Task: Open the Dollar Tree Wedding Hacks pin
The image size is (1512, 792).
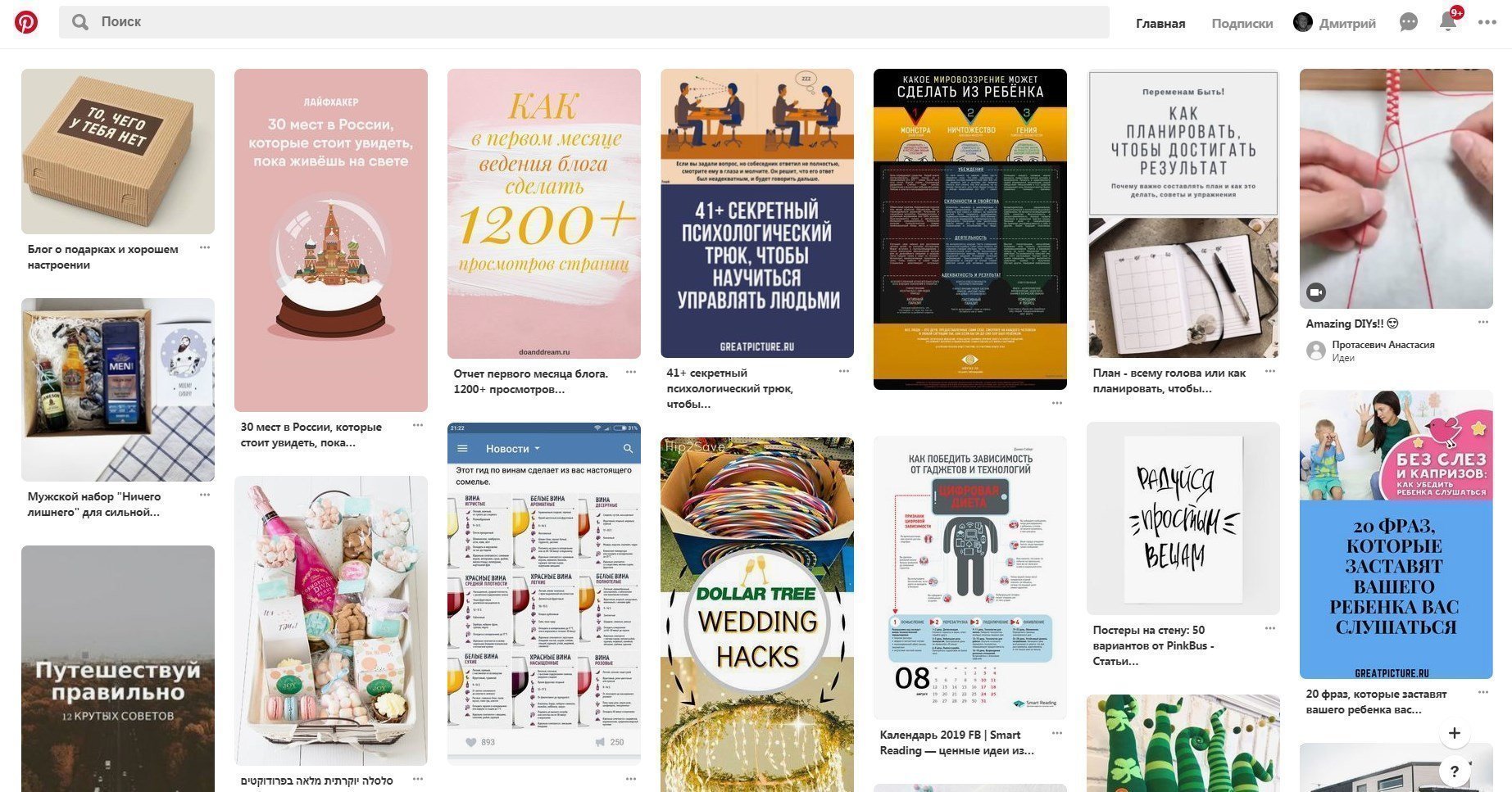Action: coord(757,614)
